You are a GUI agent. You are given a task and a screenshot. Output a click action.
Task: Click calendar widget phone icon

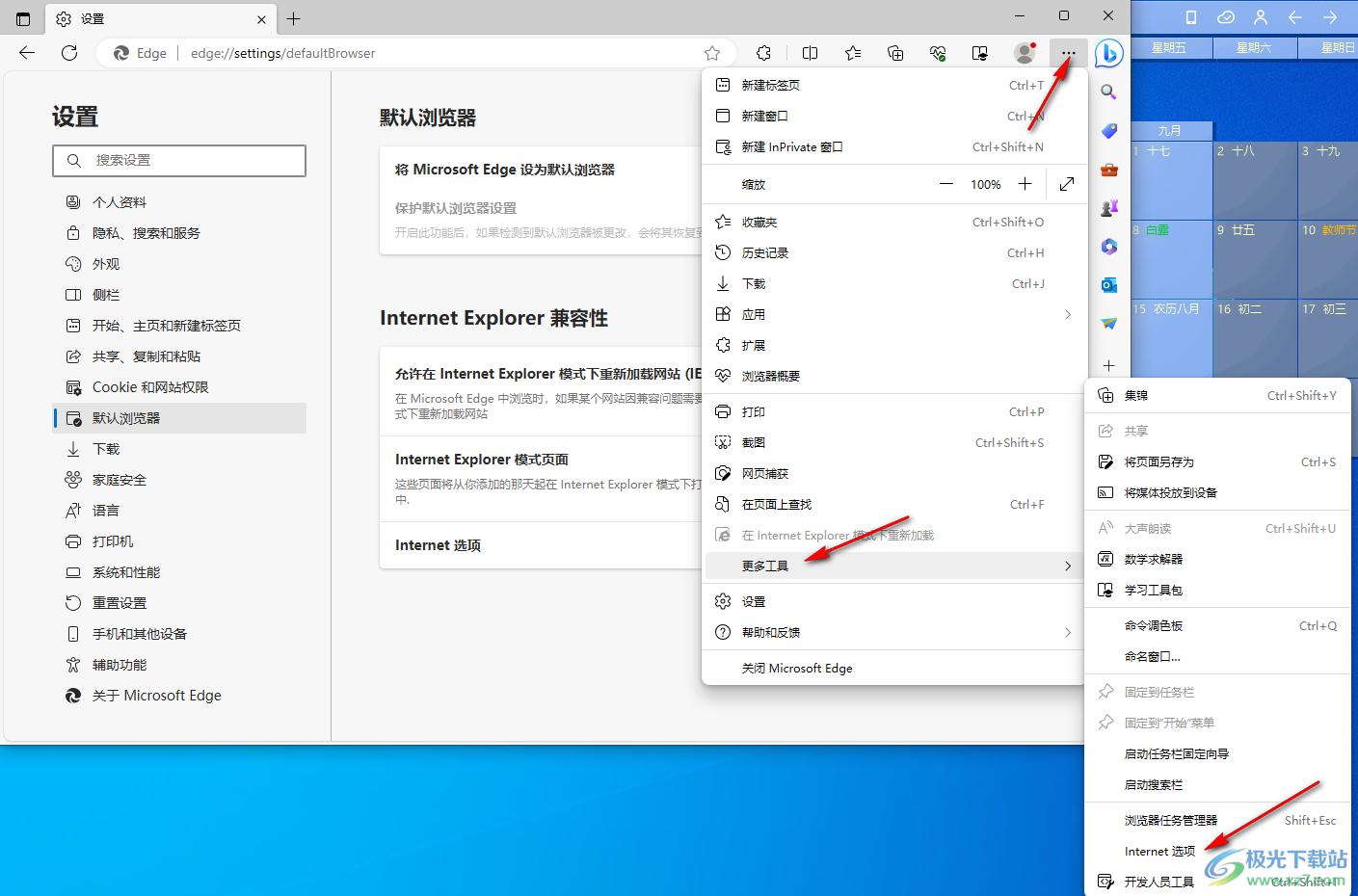click(1190, 17)
